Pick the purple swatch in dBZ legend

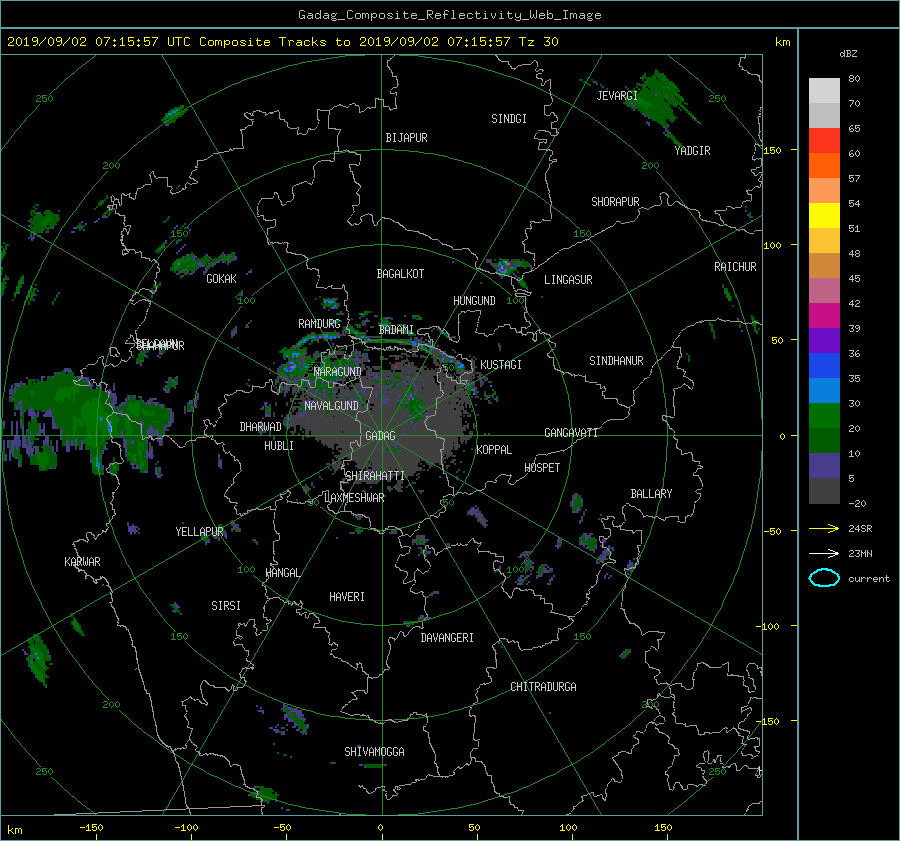[x=824, y=341]
